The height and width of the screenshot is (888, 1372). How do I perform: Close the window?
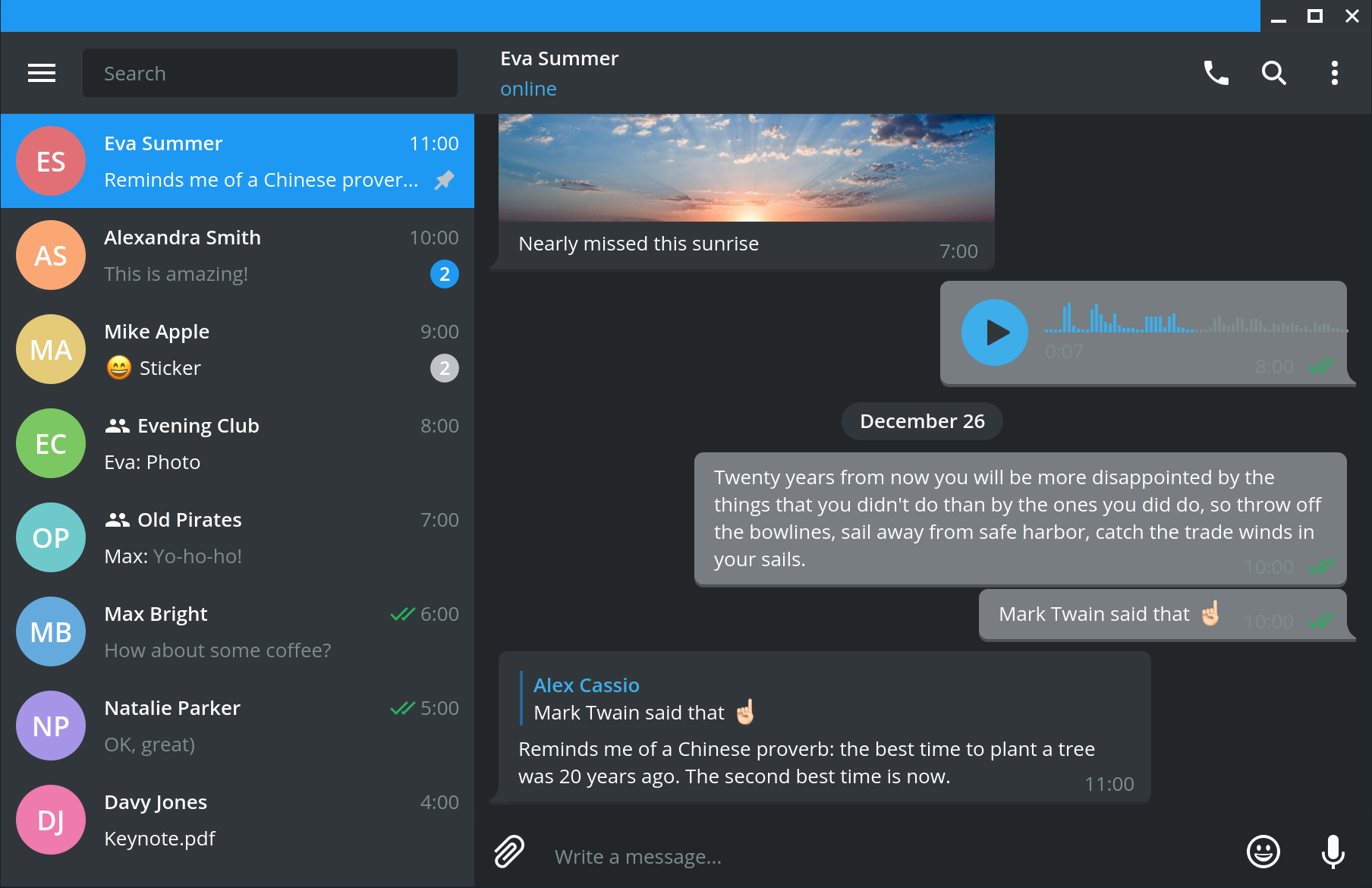tap(1352, 16)
